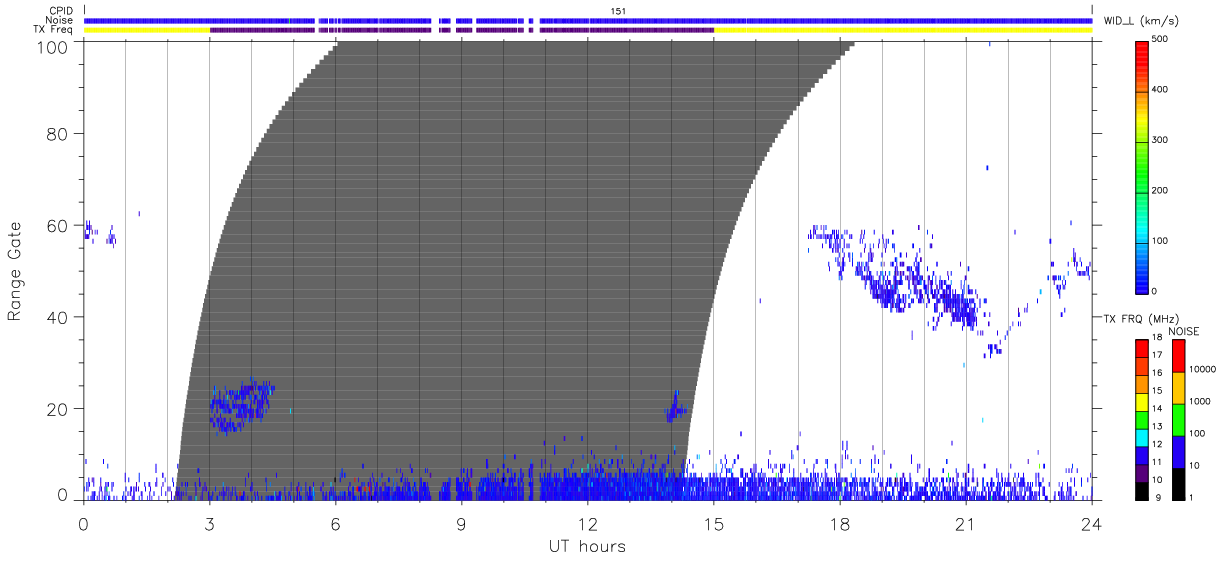The height and width of the screenshot is (567, 1228).
Task: Click the 'UT hours' x-axis title
Action: (x=587, y=547)
